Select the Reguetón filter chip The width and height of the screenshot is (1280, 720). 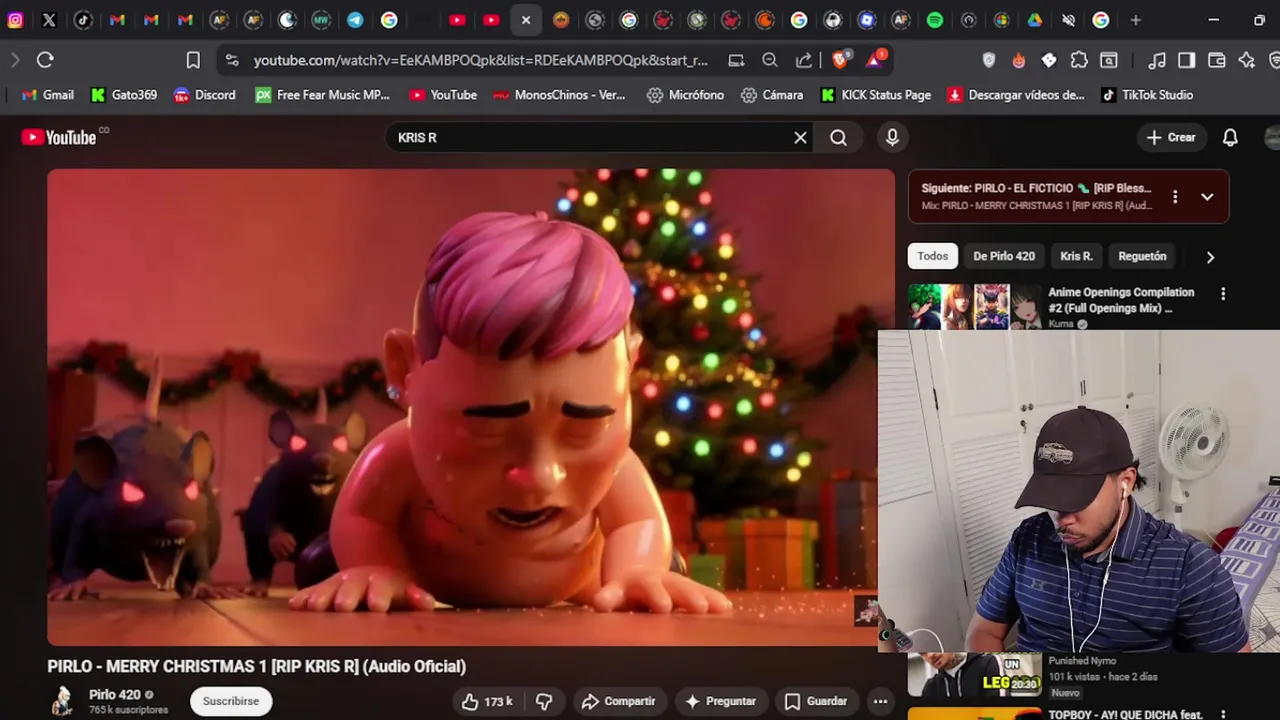pyautogui.click(x=1142, y=256)
